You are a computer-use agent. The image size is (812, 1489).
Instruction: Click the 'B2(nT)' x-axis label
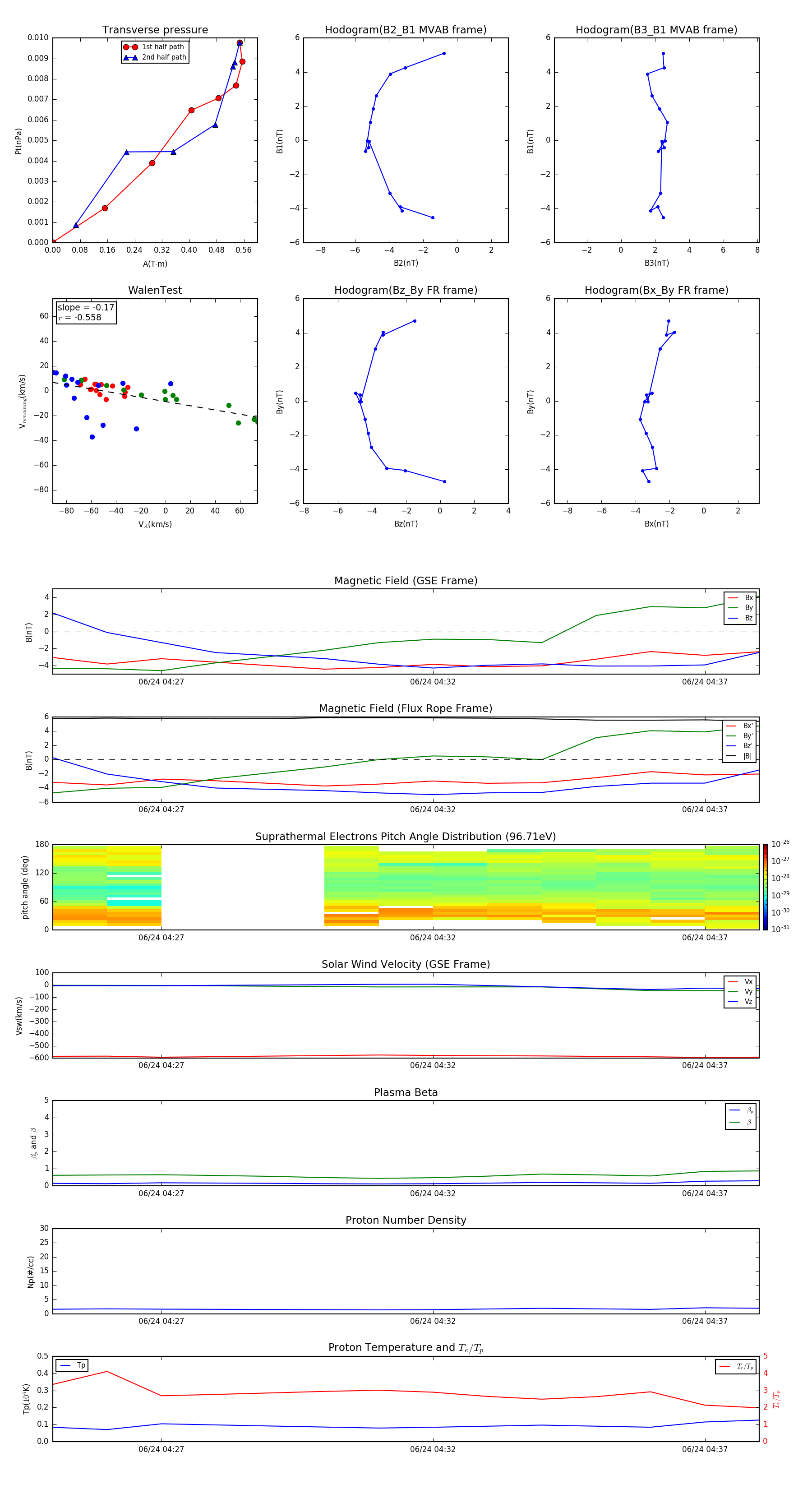pyautogui.click(x=406, y=263)
